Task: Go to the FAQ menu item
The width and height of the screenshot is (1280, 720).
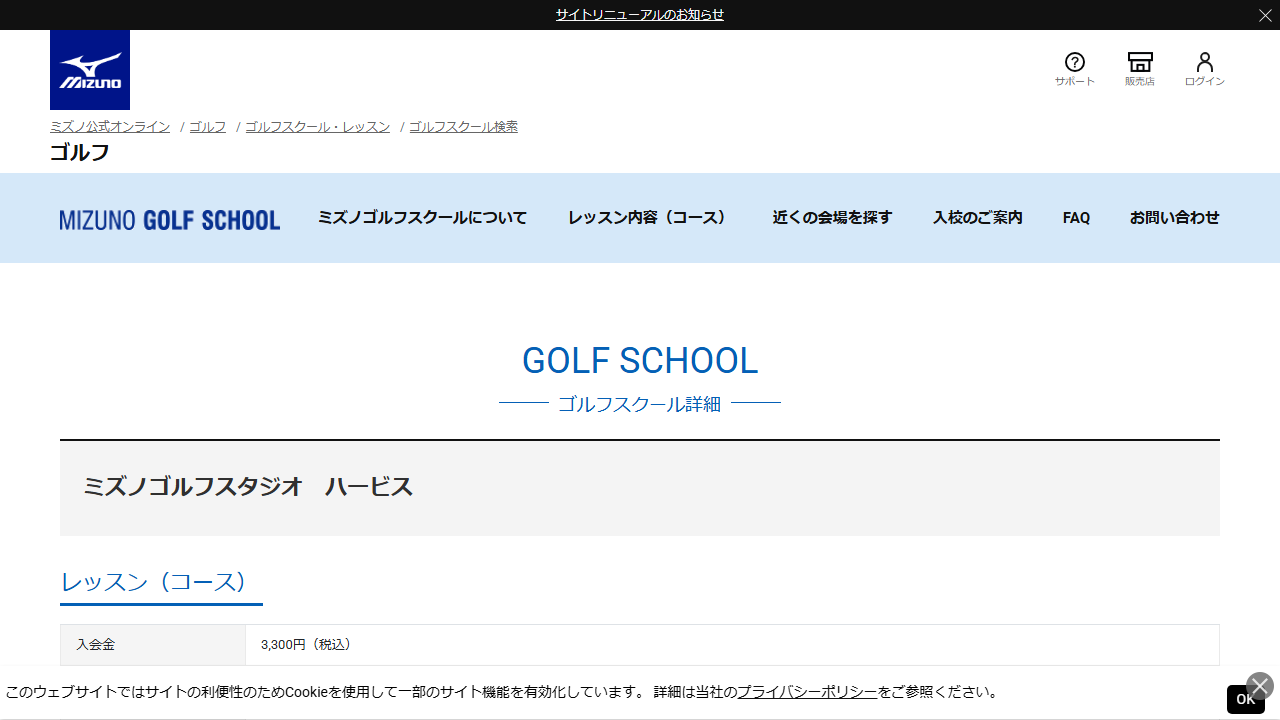Action: pyautogui.click(x=1077, y=218)
